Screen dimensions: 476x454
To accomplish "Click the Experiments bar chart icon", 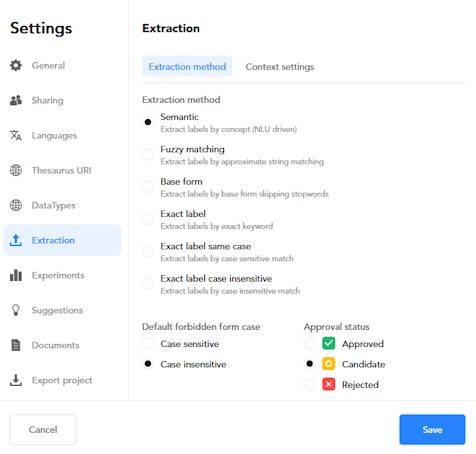I will 16,275.
